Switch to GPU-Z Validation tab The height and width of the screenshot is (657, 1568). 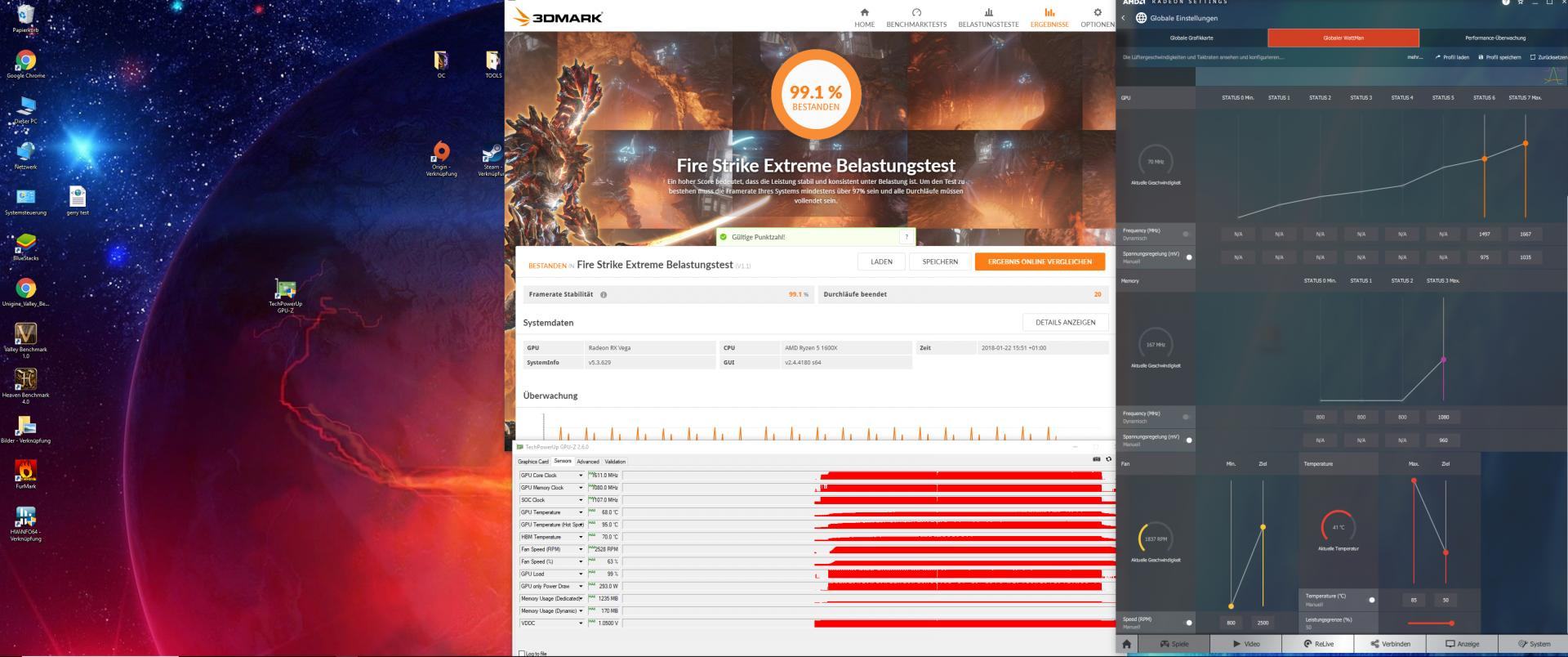pyautogui.click(x=615, y=462)
